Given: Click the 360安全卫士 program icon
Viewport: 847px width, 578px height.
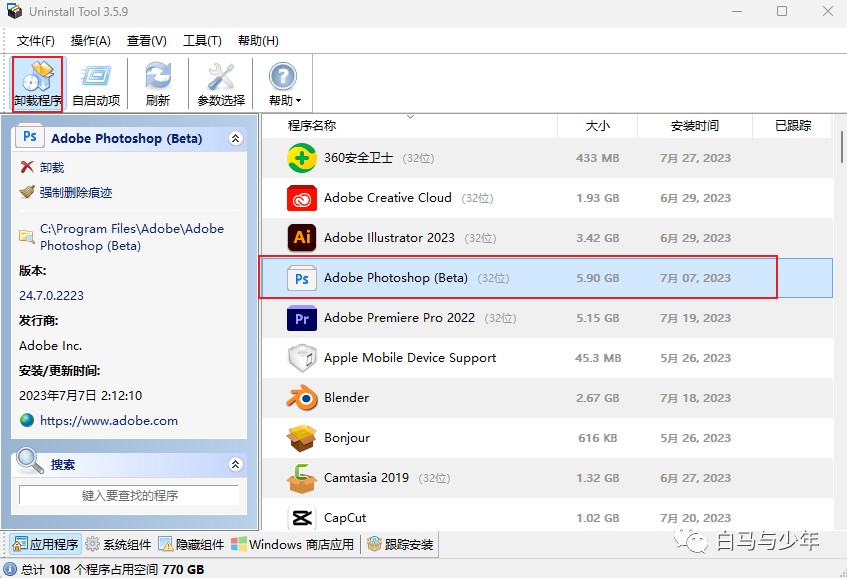Looking at the screenshot, I should click(x=301, y=158).
